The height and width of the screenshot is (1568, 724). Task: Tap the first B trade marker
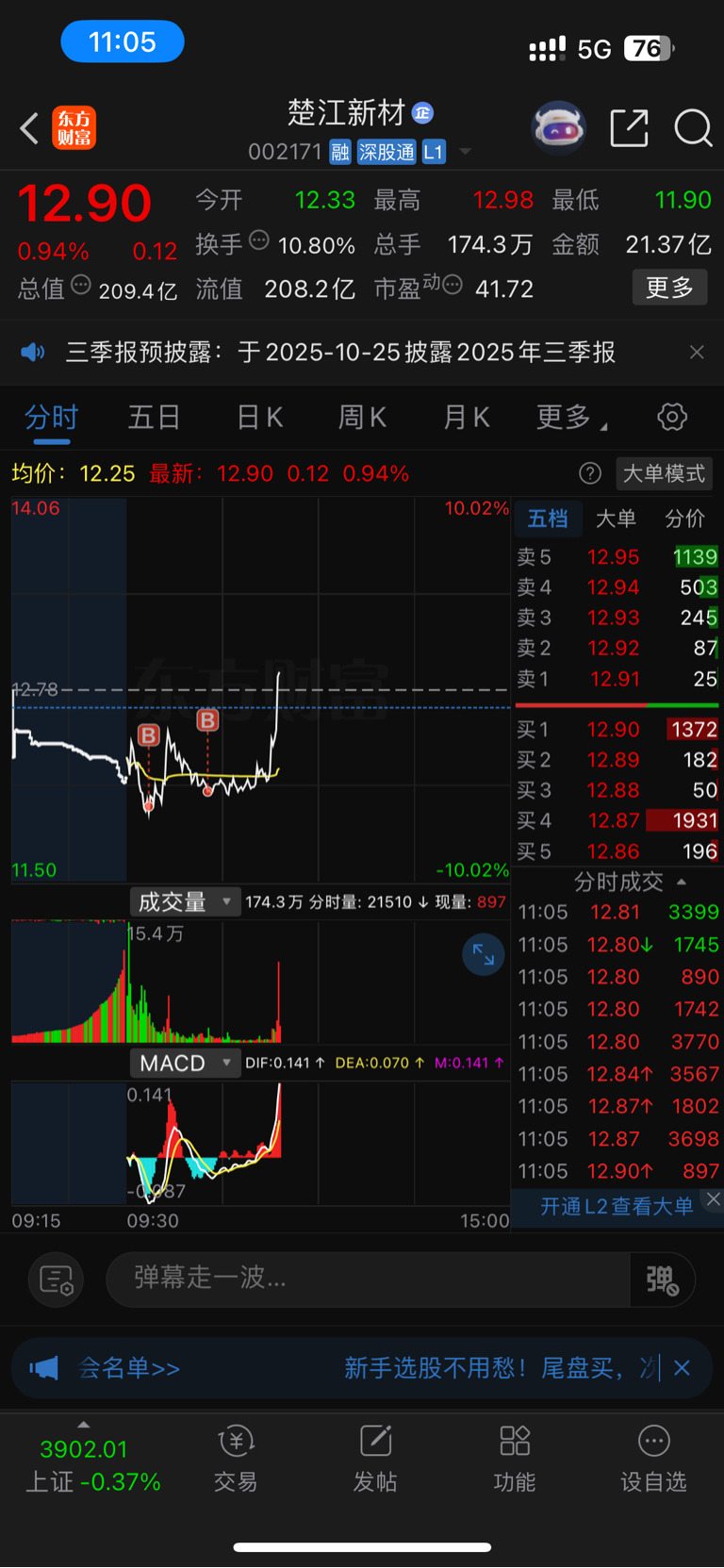[148, 734]
